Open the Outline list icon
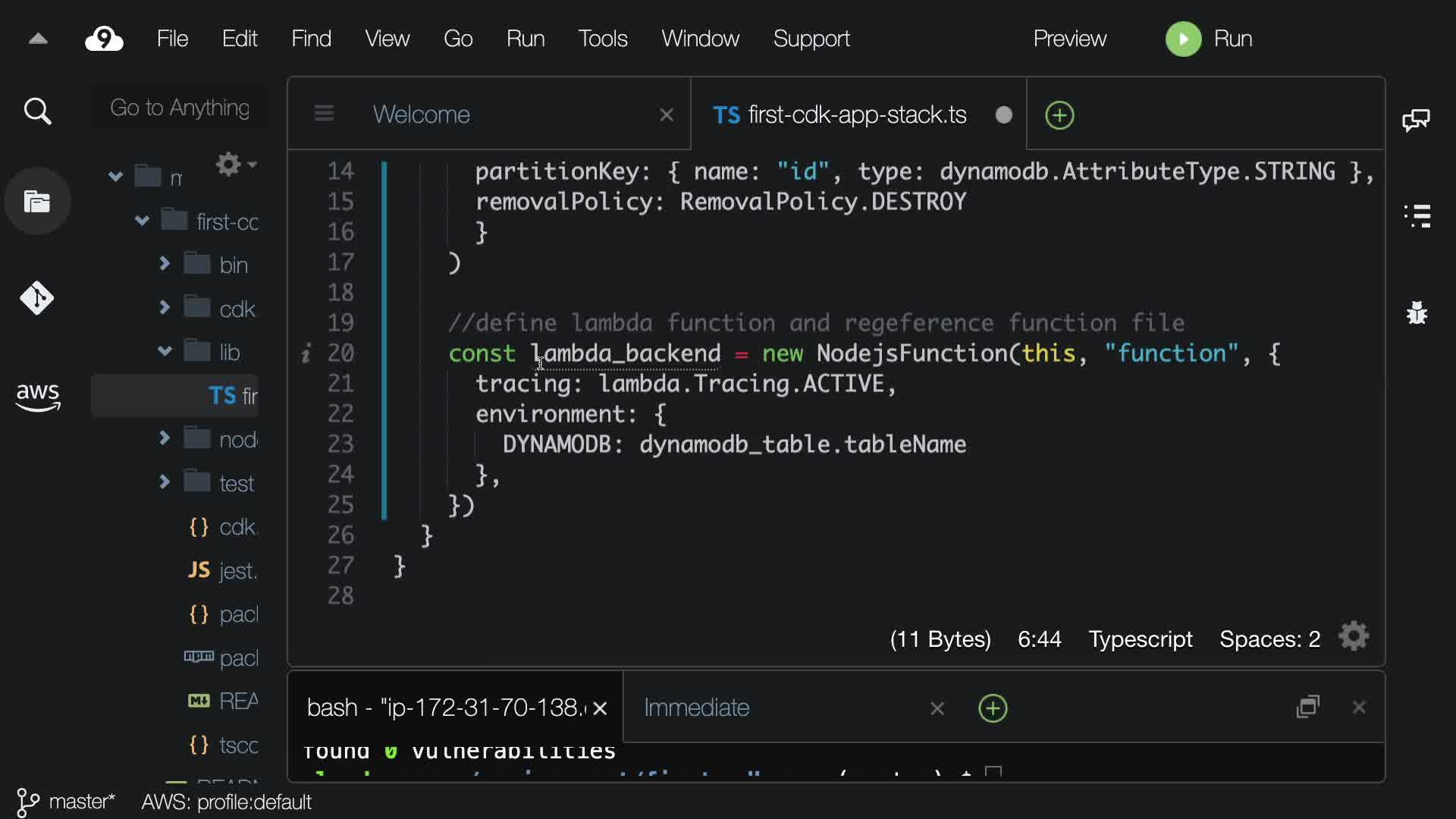Screen dimensions: 1456x819 [1417, 216]
